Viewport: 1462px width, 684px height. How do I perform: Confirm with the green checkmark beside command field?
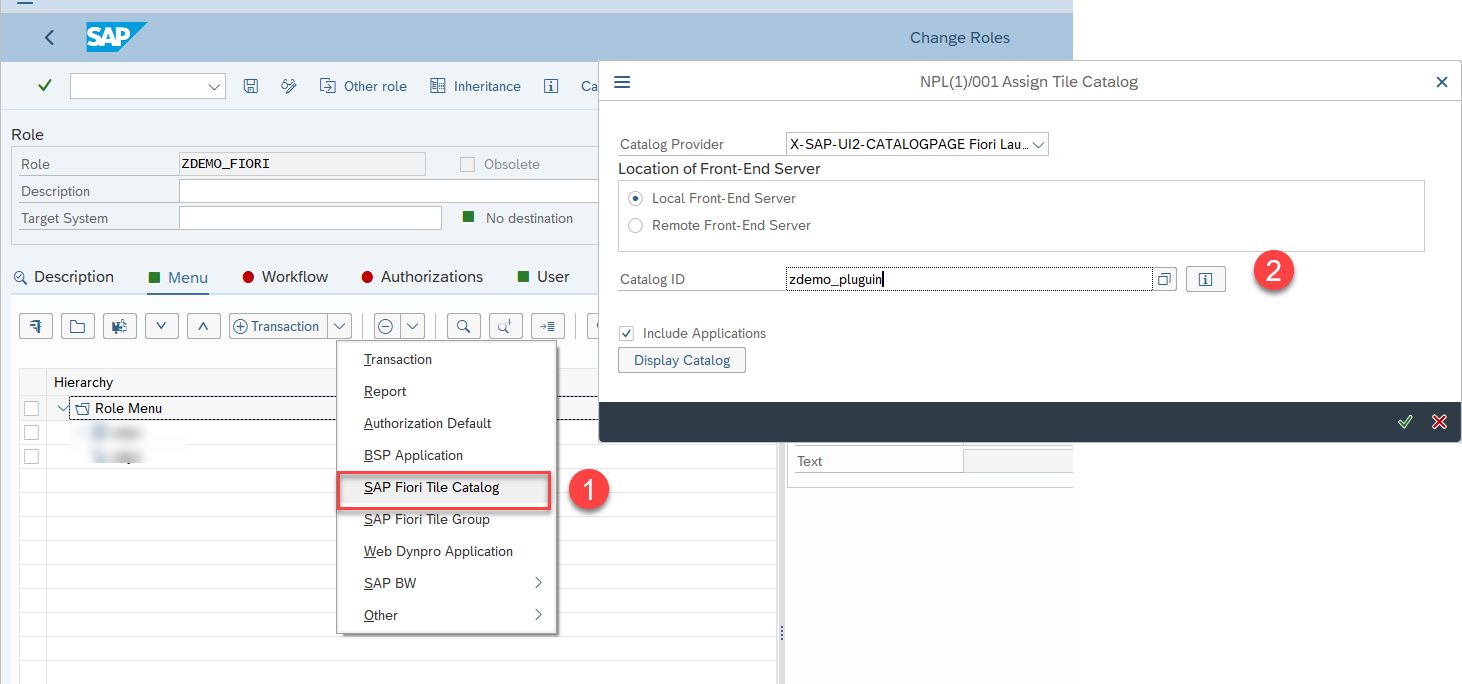click(x=44, y=86)
